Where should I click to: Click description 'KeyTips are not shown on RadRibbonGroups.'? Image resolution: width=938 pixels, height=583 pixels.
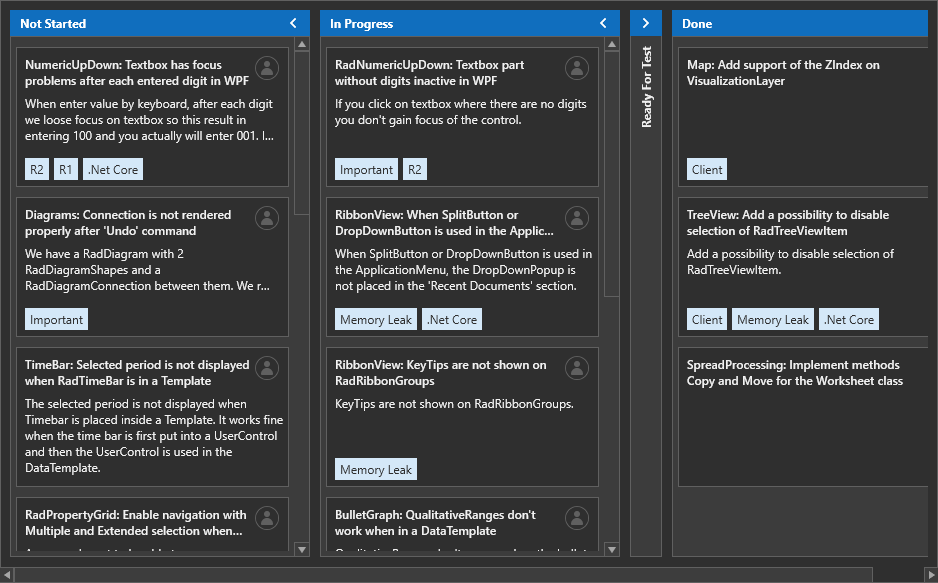point(454,404)
